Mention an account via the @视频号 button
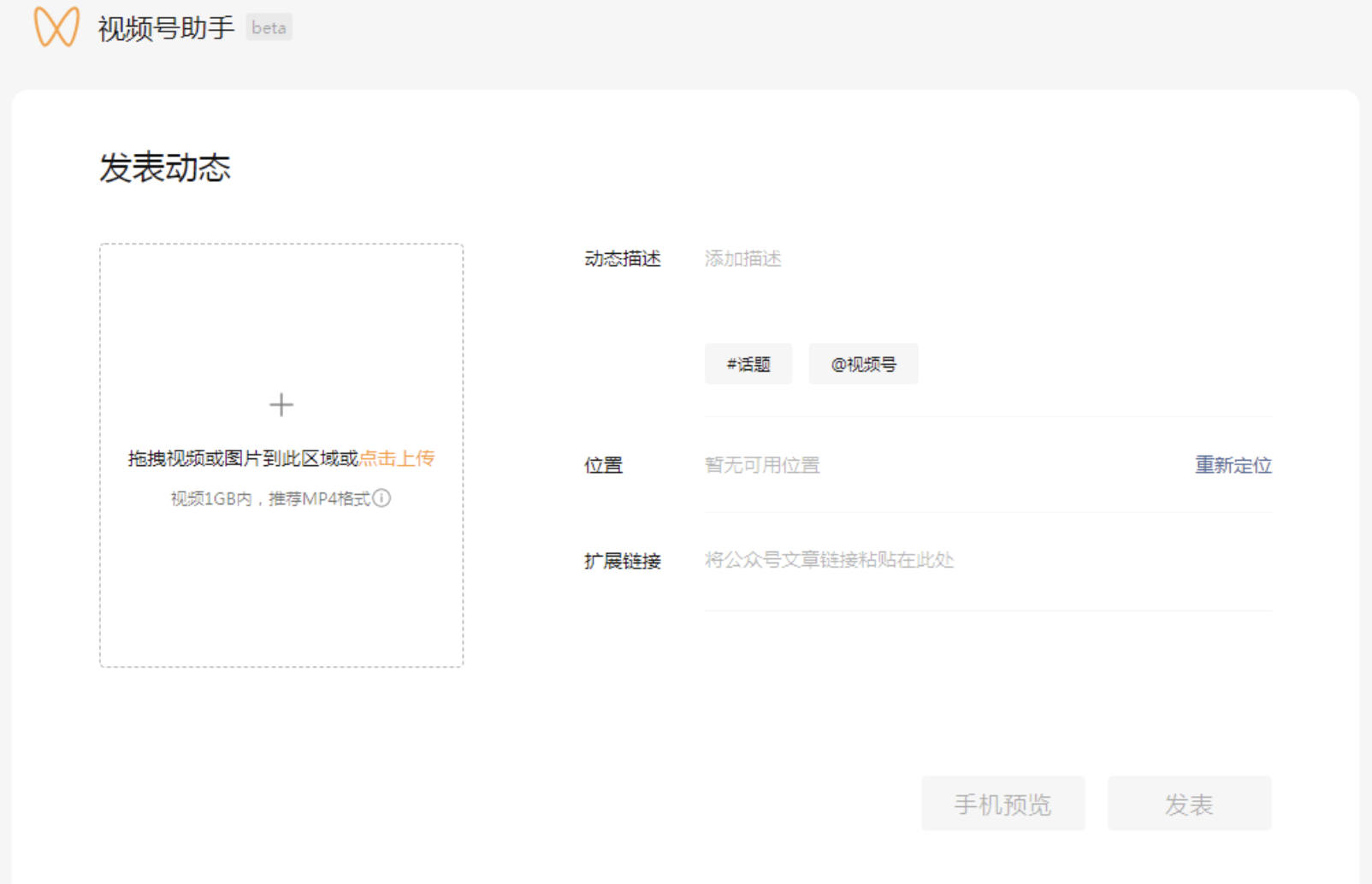Viewport: 1372px width, 884px height. pos(863,363)
